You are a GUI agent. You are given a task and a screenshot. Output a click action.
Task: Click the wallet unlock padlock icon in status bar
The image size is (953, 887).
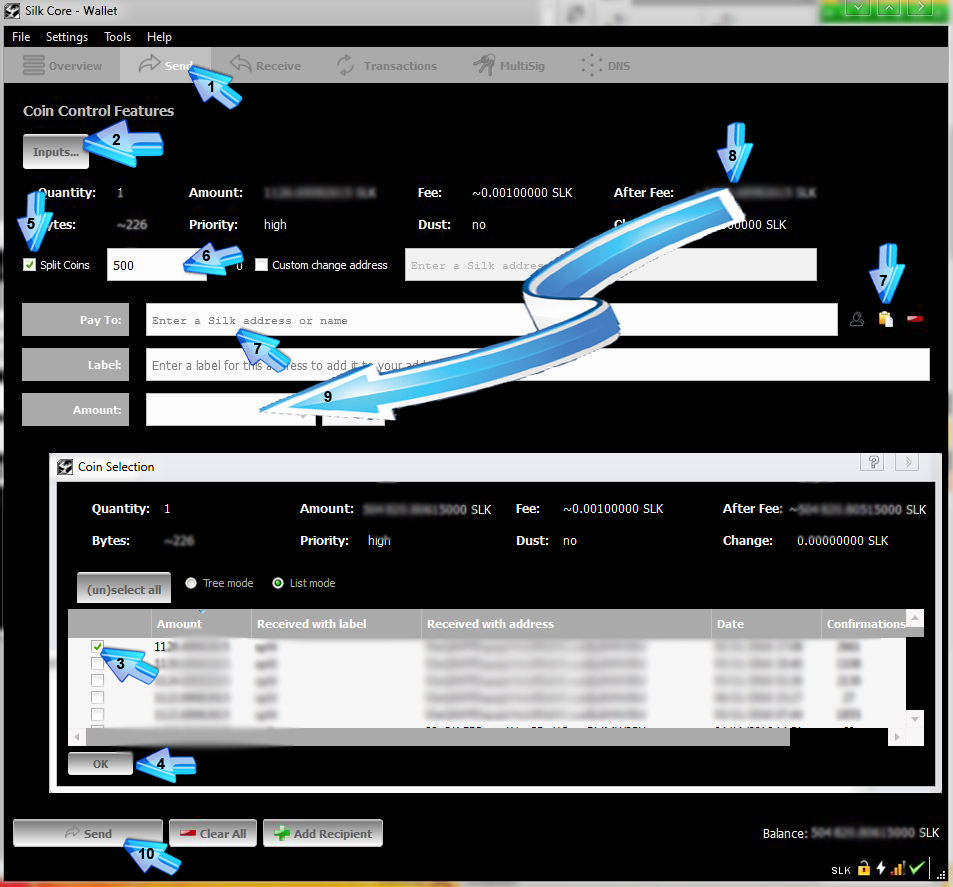tap(864, 868)
